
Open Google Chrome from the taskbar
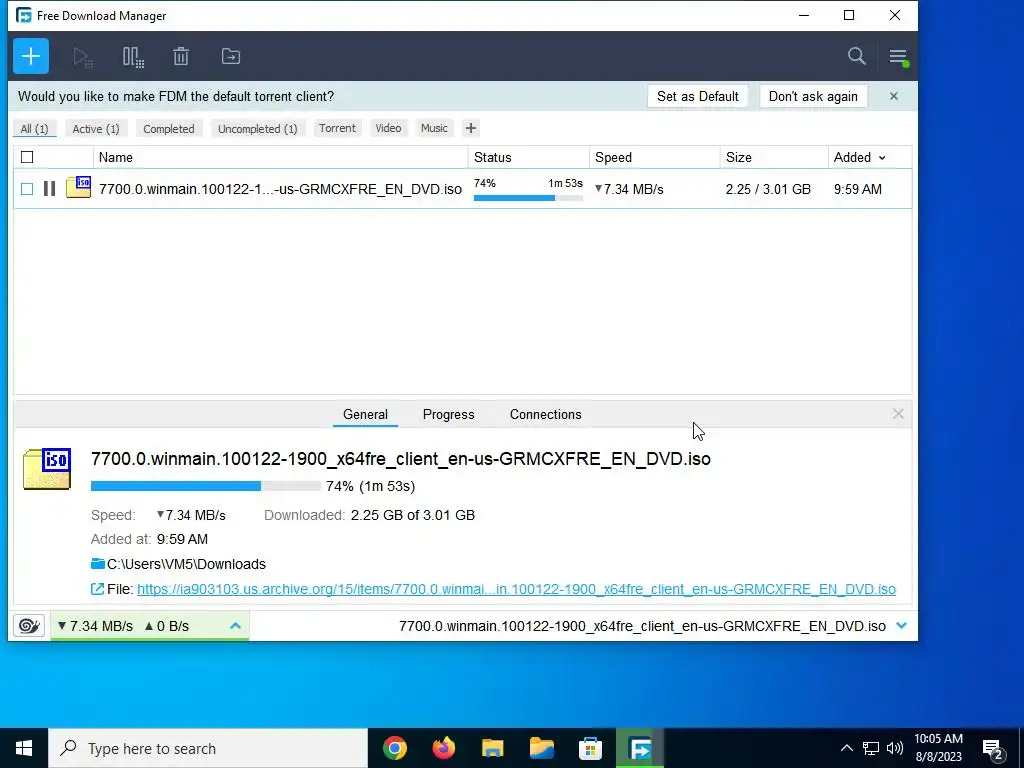point(394,748)
